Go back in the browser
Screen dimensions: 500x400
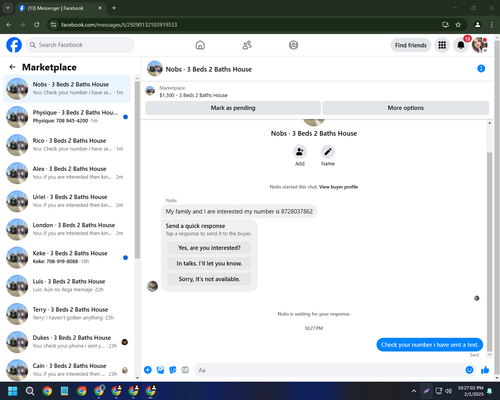pos(9,25)
